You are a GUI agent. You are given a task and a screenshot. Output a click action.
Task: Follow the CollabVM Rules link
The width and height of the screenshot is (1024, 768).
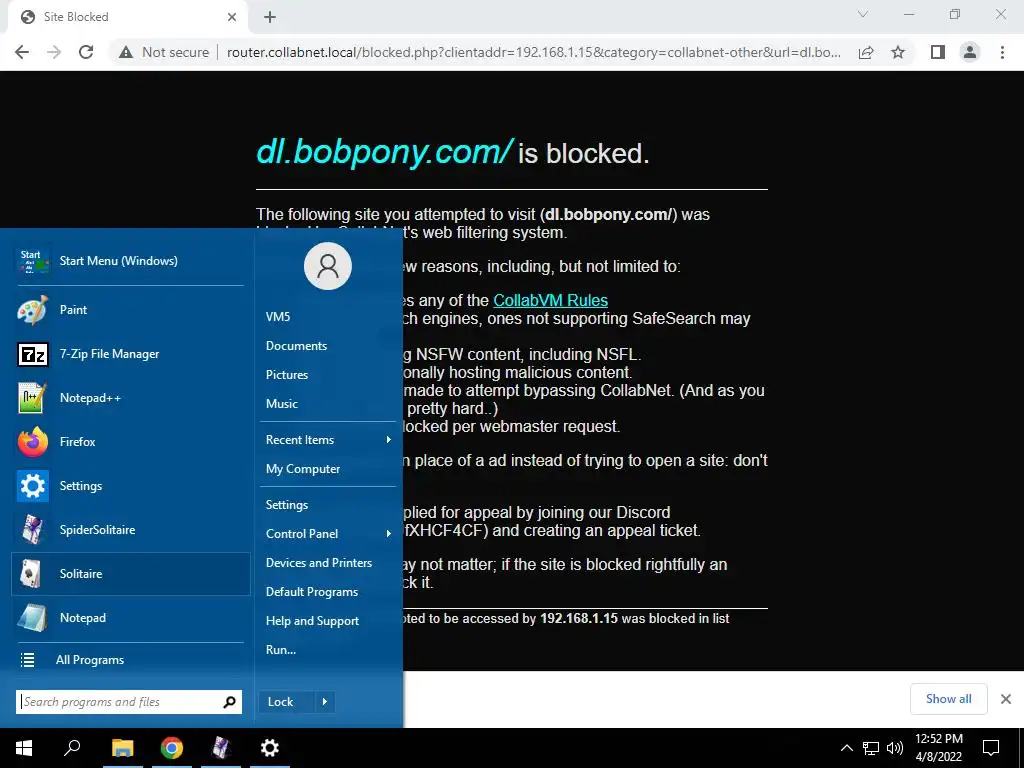coord(551,300)
